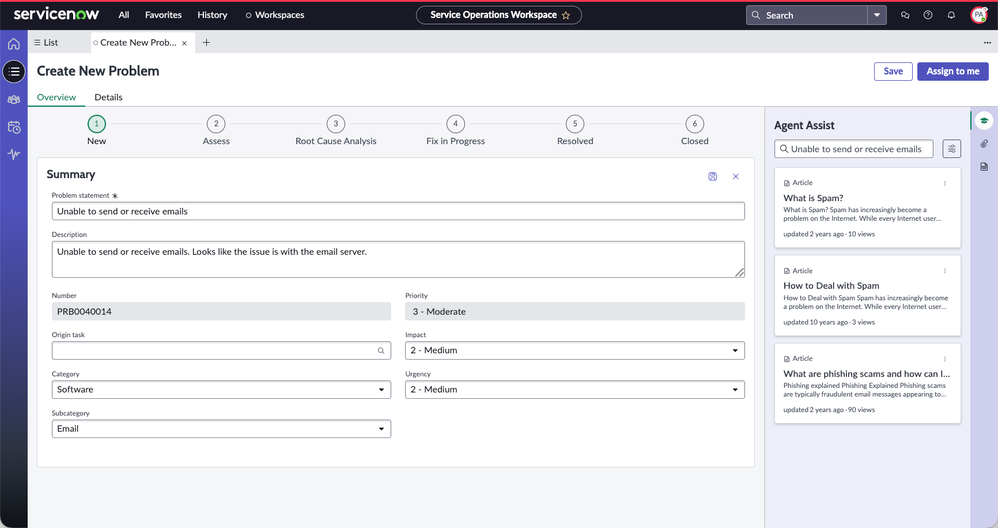Image resolution: width=998 pixels, height=528 pixels.
Task: Open options for How to Deal with Spam article
Action: (945, 271)
